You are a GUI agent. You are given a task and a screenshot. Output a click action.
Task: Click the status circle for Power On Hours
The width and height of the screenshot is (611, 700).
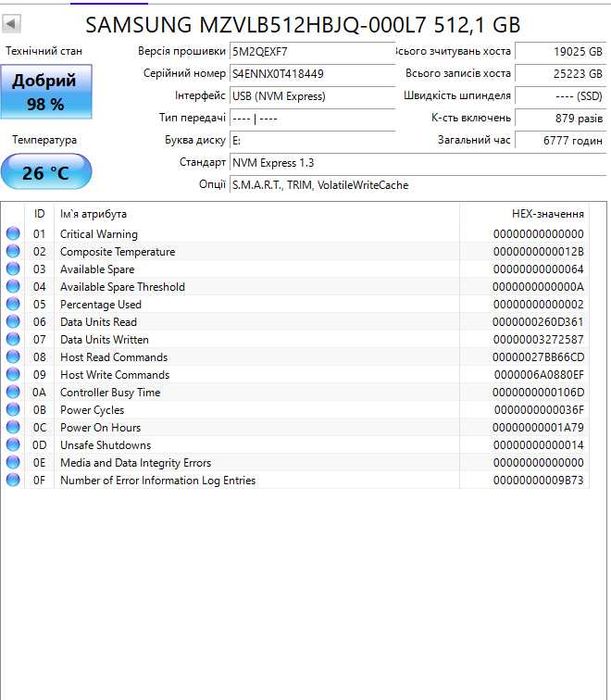click(x=13, y=427)
